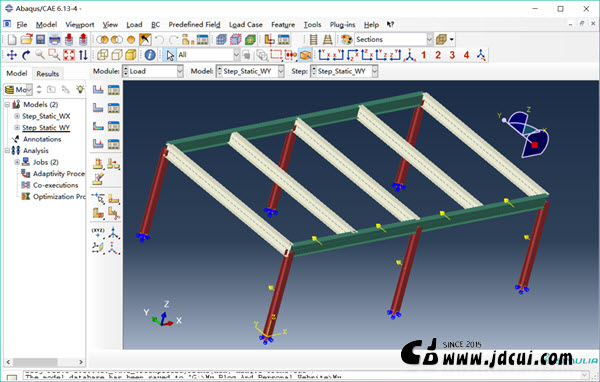Image resolution: width=600 pixels, height=382 pixels.
Task: Switch to shaded render style
Action: tap(131, 55)
